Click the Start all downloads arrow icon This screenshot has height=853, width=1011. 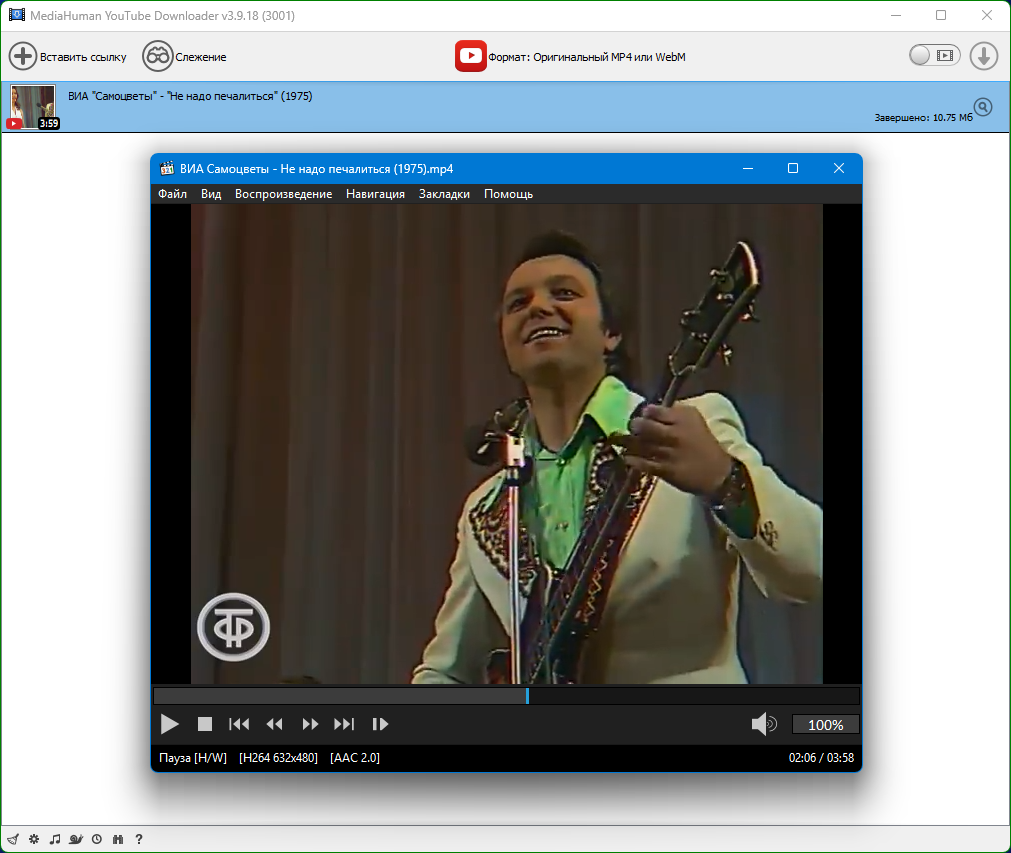pos(984,56)
